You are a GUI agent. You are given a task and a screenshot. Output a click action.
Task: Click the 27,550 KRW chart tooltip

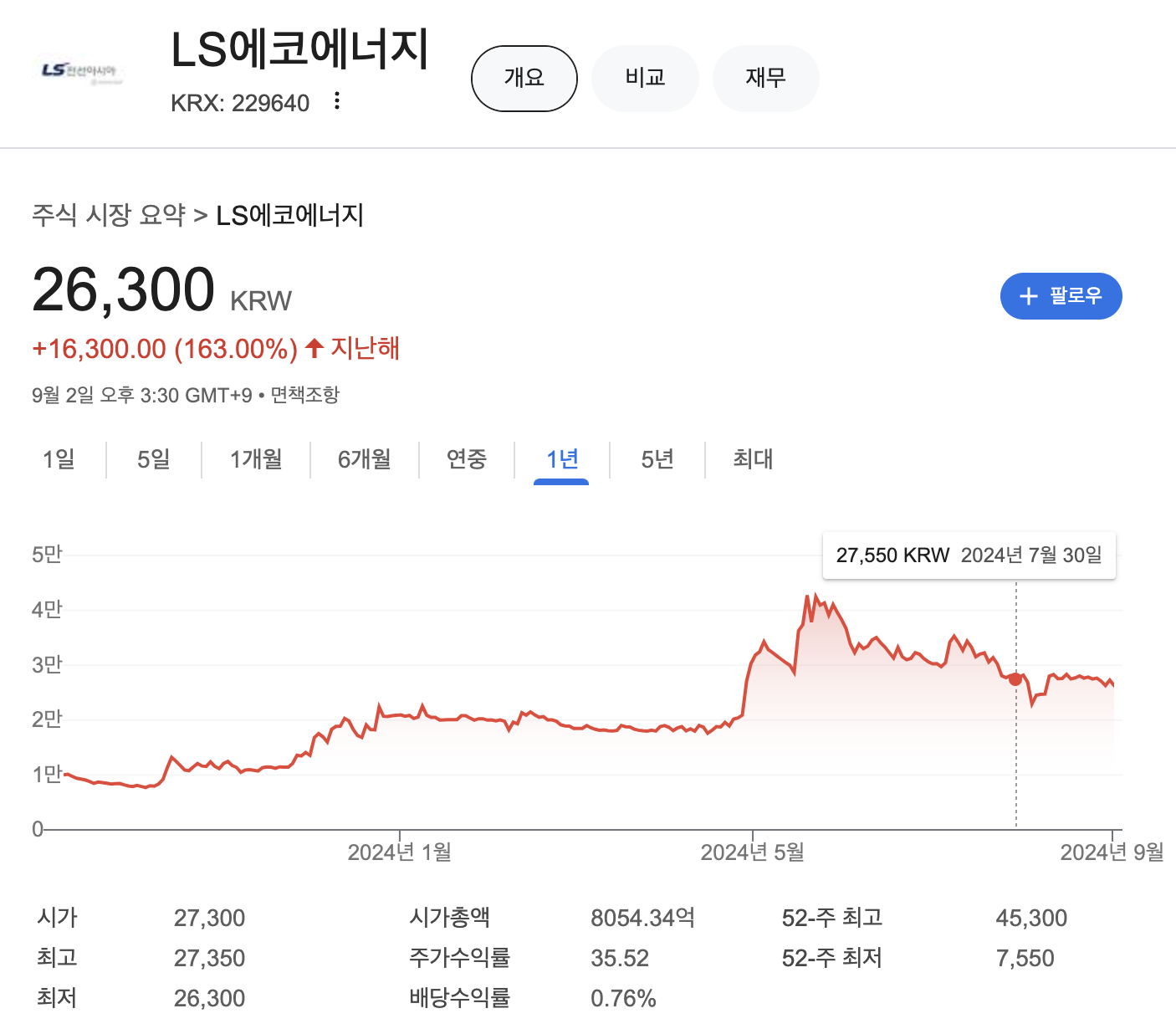pos(969,555)
